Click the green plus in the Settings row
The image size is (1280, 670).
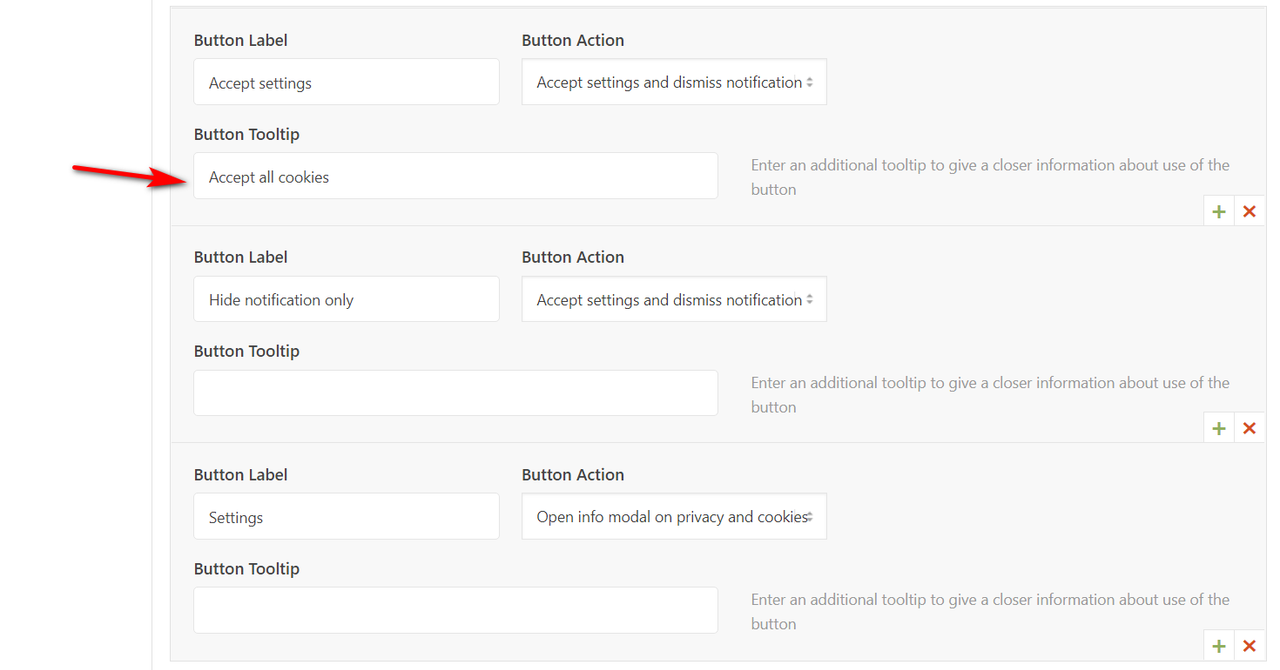coord(1219,646)
